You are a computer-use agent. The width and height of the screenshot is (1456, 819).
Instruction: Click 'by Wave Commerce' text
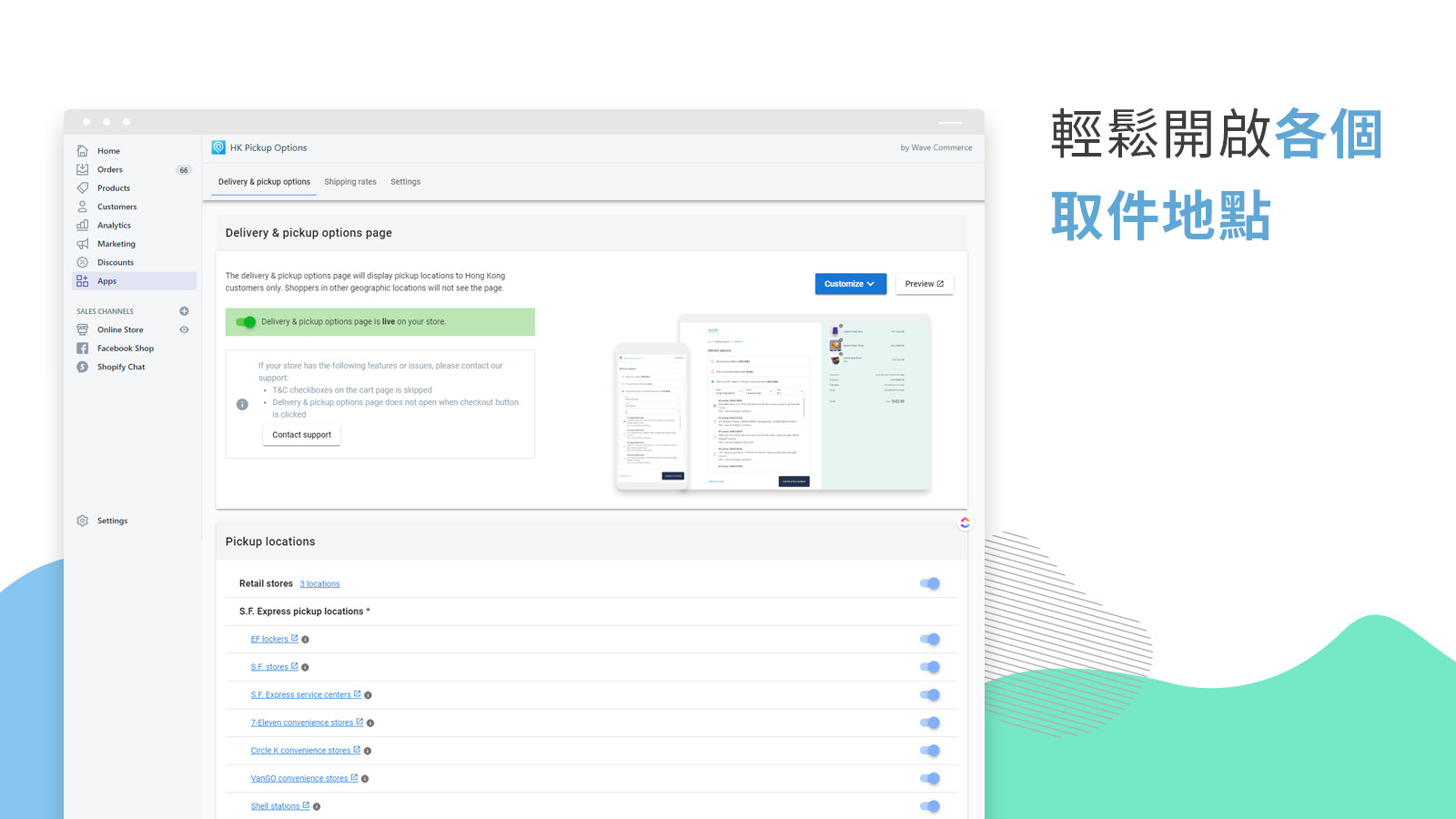point(936,147)
